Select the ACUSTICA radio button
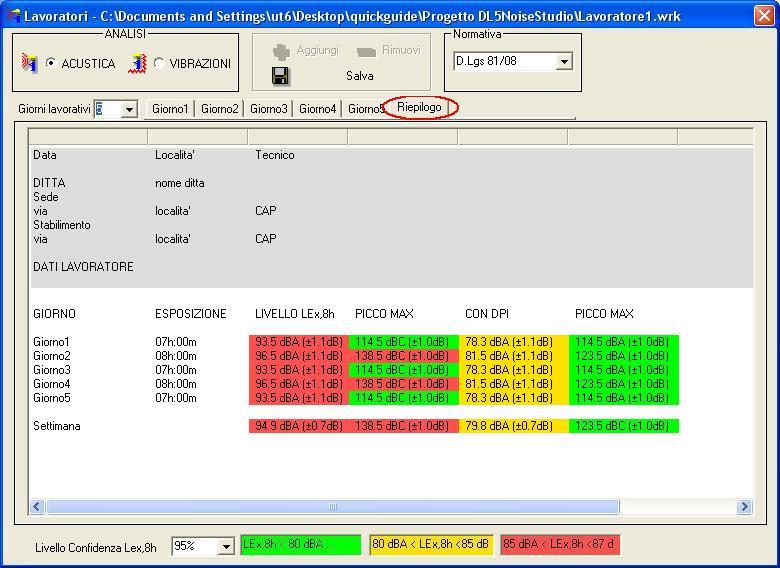Screen dimensions: 780x568 51,63
